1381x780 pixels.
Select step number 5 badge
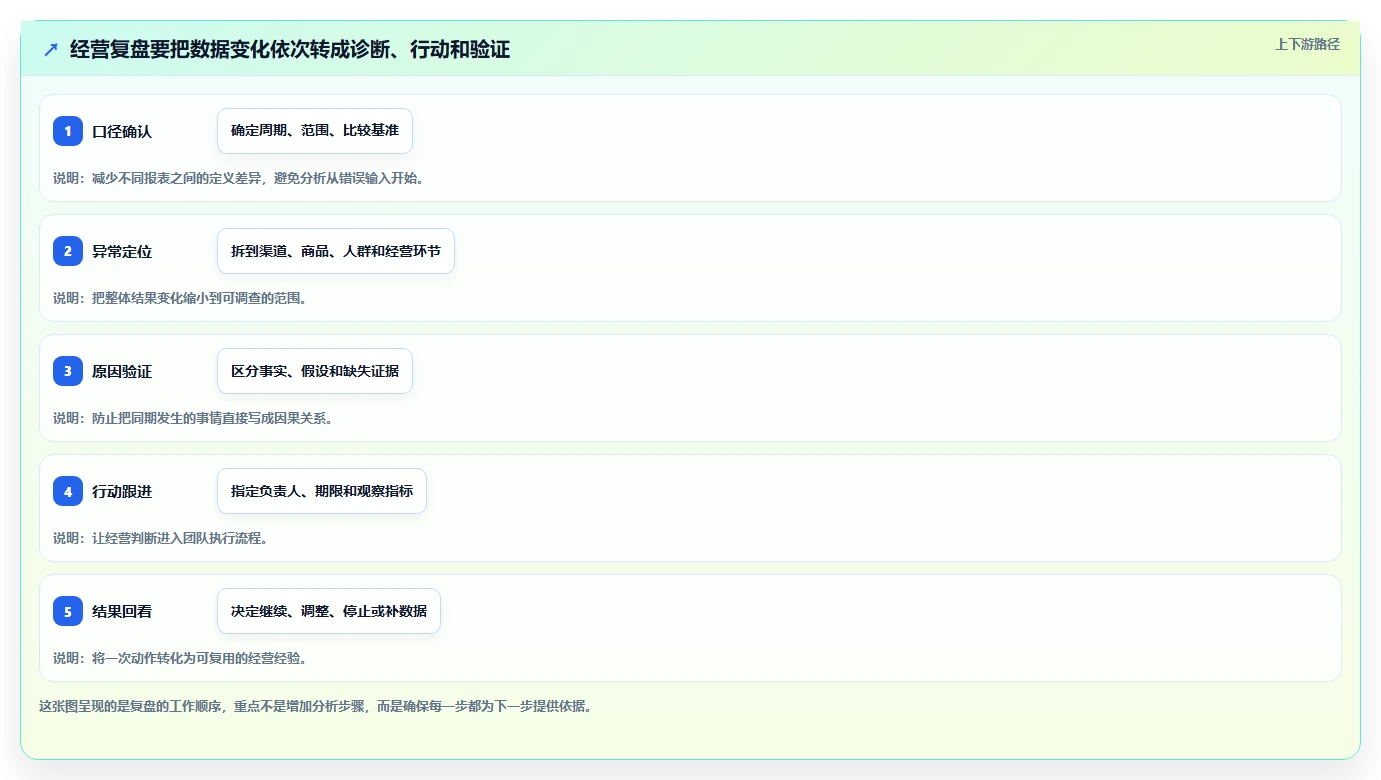click(68, 611)
